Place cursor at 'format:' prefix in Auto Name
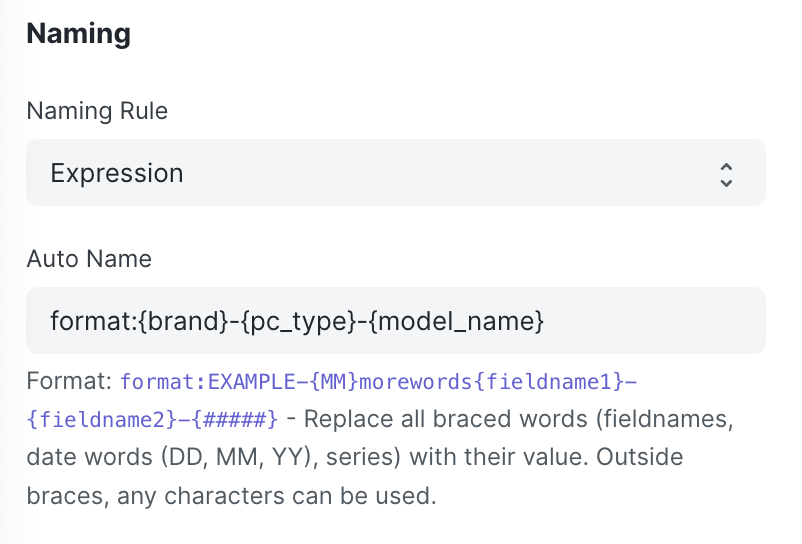 [94, 321]
